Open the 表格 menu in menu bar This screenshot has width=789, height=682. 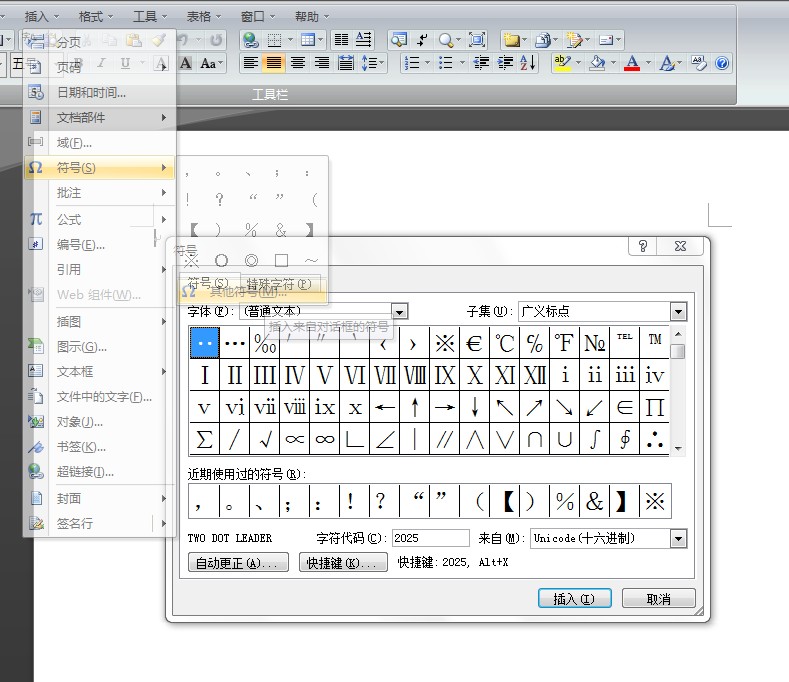click(199, 16)
